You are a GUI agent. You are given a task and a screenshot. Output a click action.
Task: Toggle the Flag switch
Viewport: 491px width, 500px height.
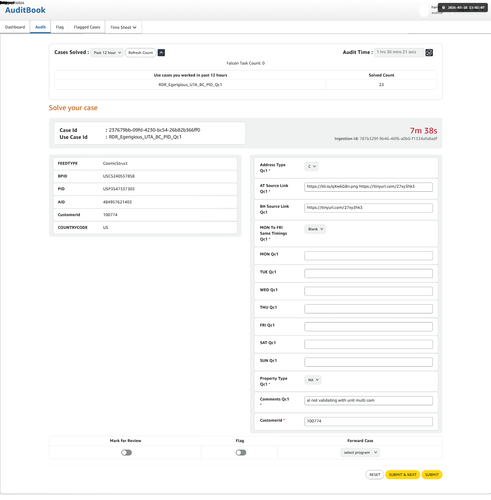tap(241, 453)
